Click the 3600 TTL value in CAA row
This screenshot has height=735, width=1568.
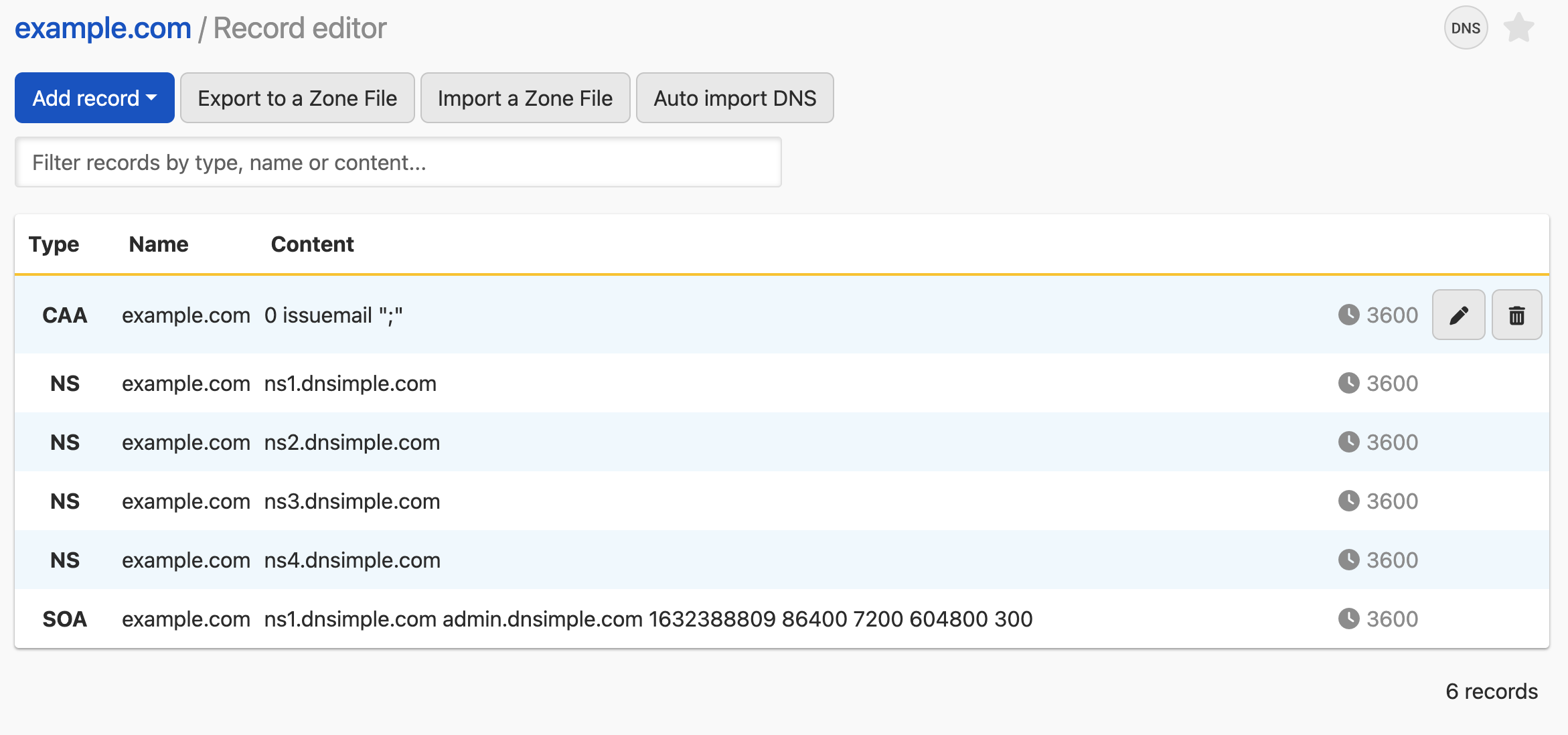click(1392, 315)
